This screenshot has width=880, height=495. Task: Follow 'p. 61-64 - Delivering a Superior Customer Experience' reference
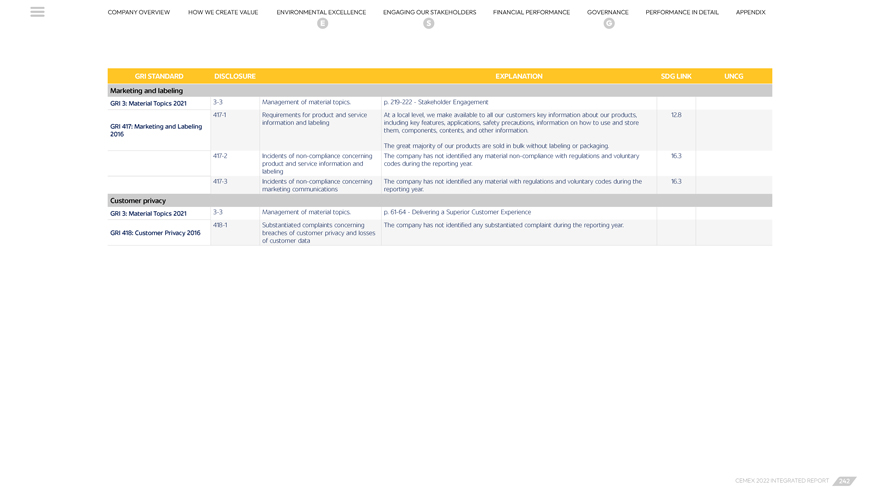pos(457,212)
